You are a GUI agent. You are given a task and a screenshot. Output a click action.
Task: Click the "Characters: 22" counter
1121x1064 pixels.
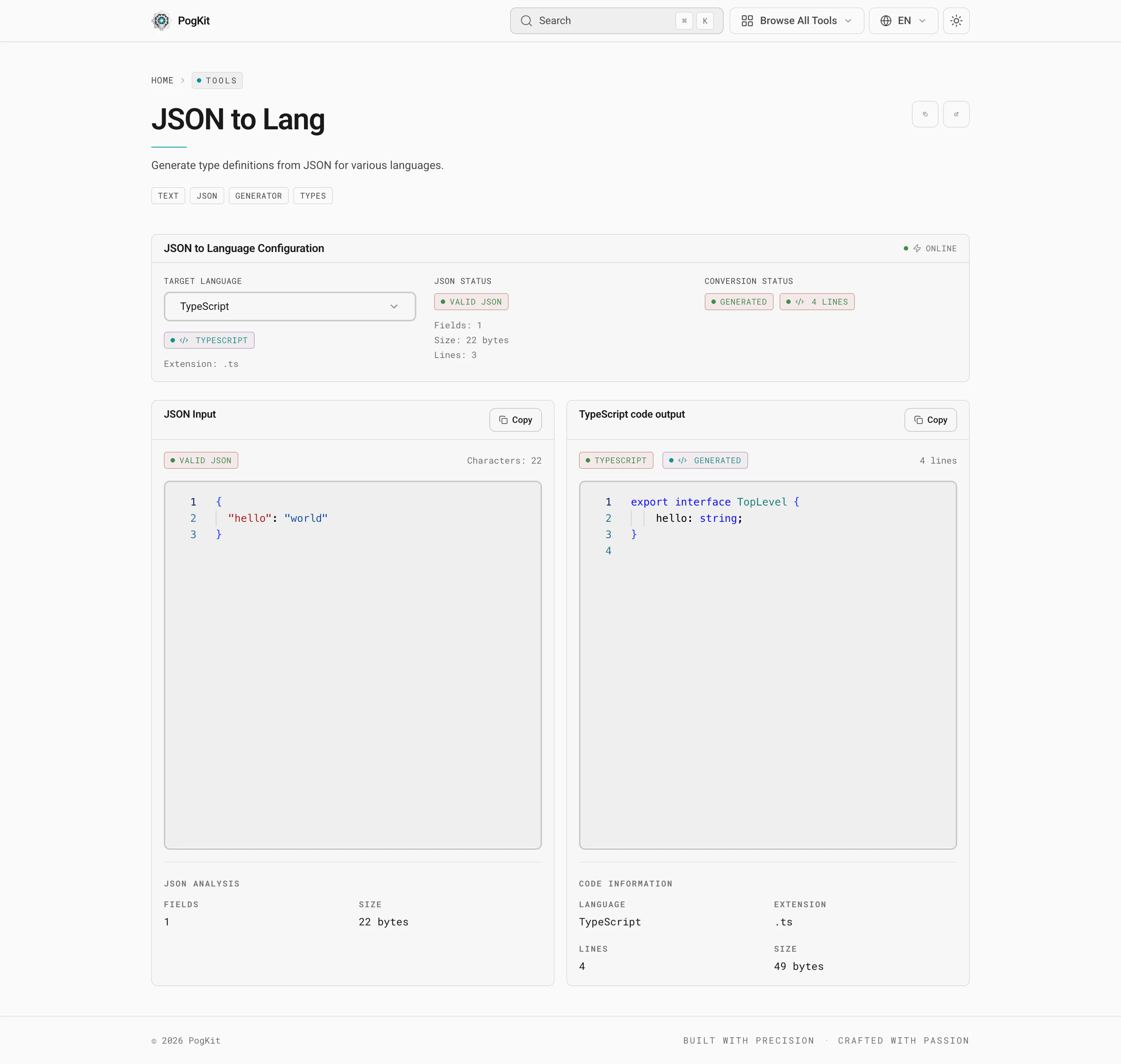pos(504,461)
